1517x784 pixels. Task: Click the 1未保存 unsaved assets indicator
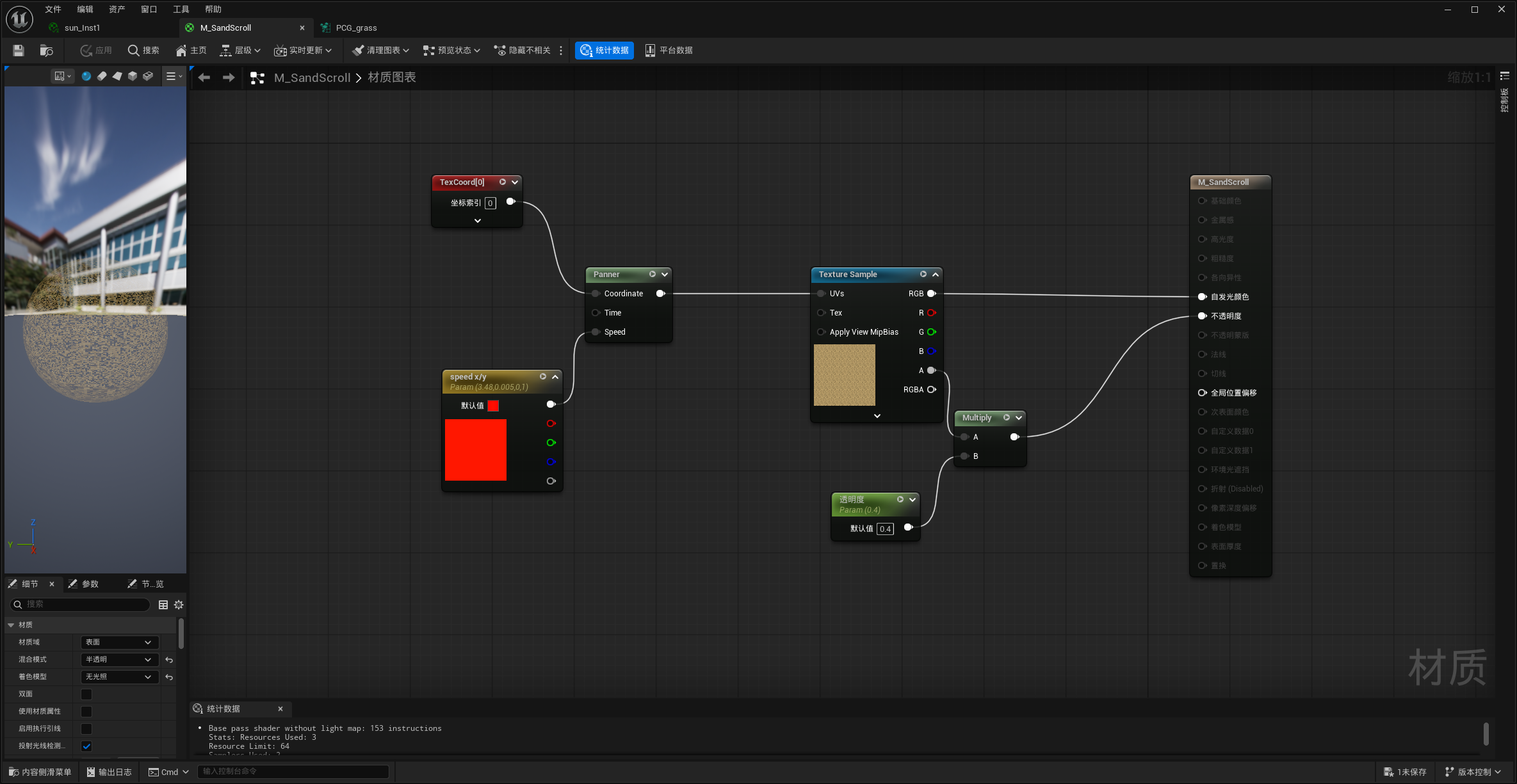tap(1406, 772)
